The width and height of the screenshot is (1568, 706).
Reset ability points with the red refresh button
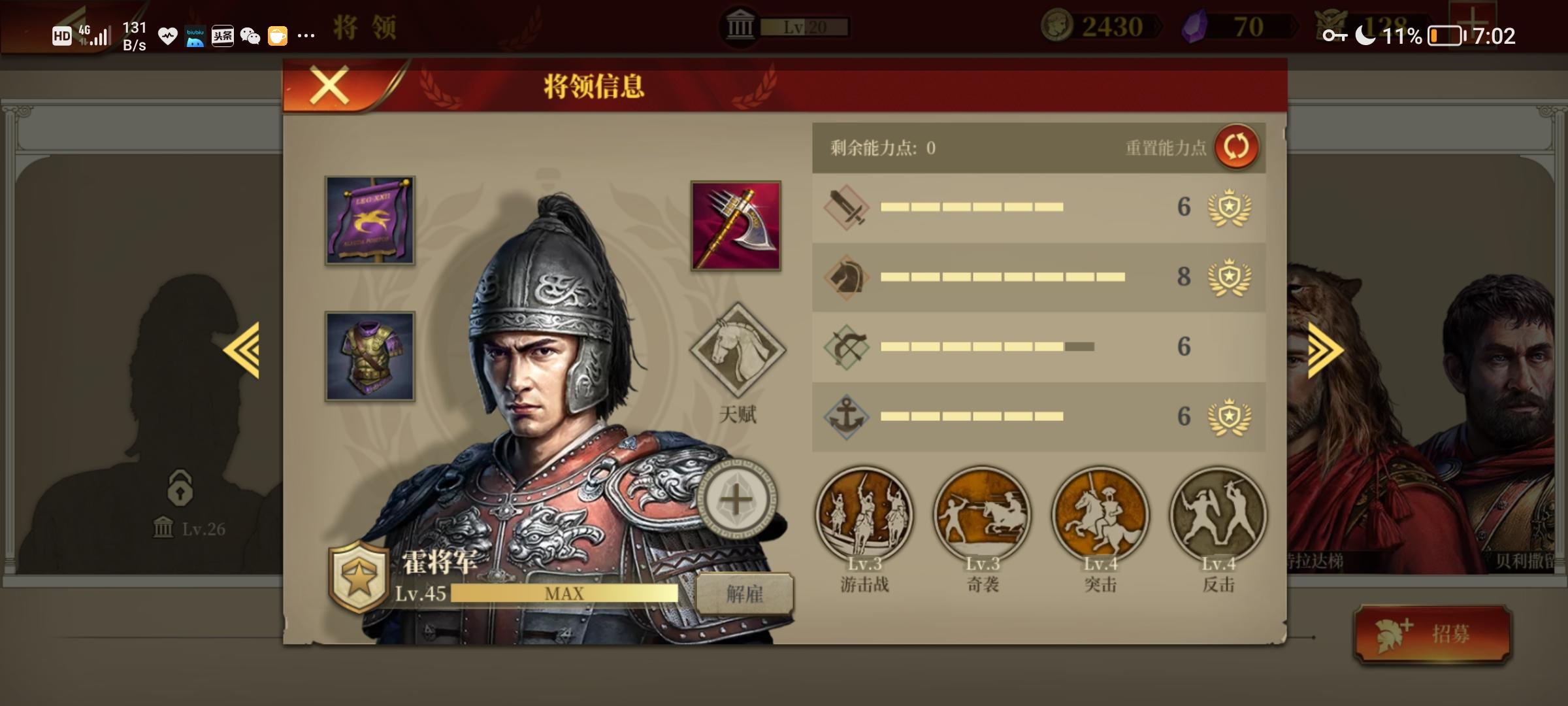point(1236,146)
